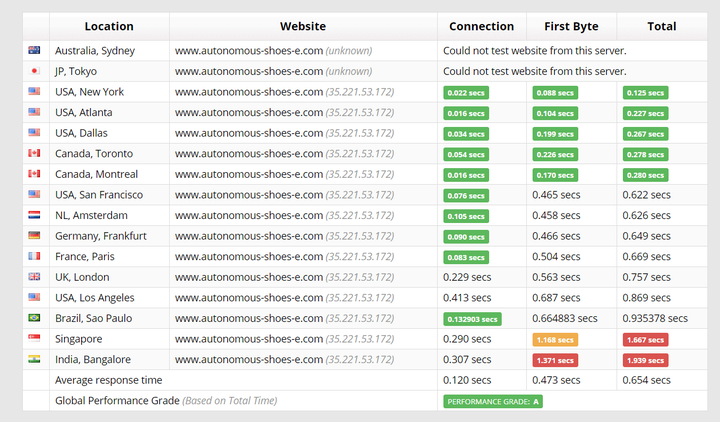
Task: Click the India flag icon
Action: pyautogui.click(x=34, y=359)
